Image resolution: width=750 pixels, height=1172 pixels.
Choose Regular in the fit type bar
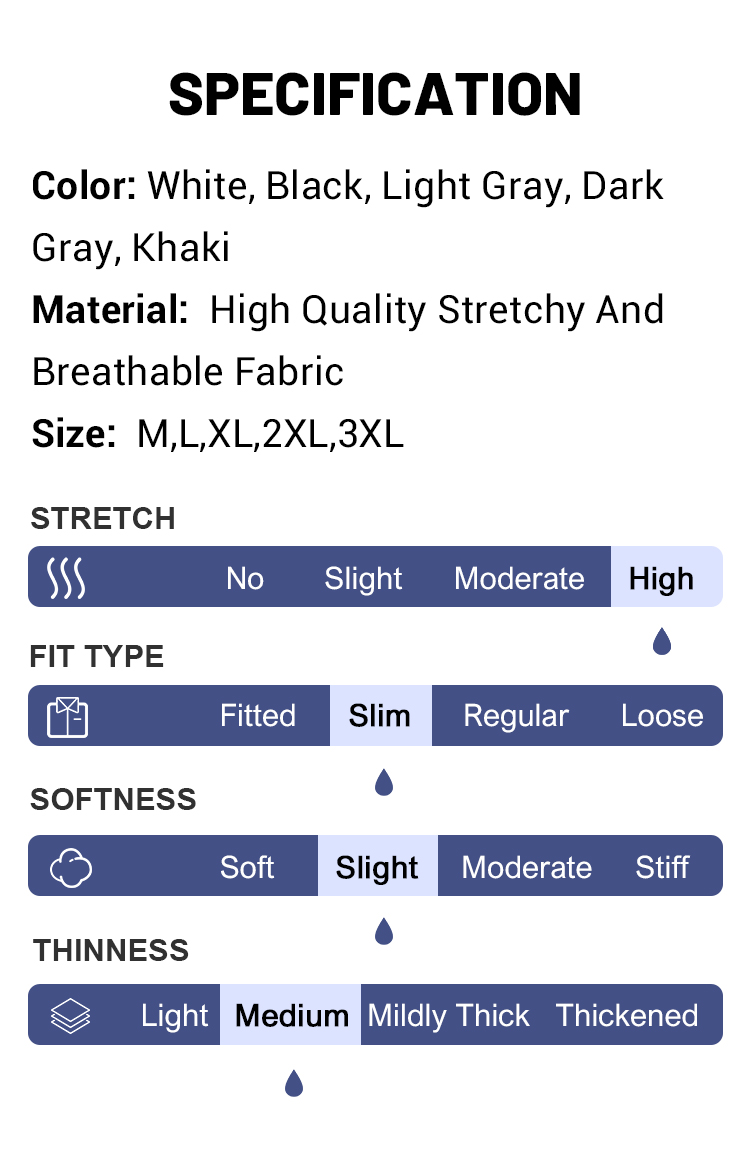(516, 716)
